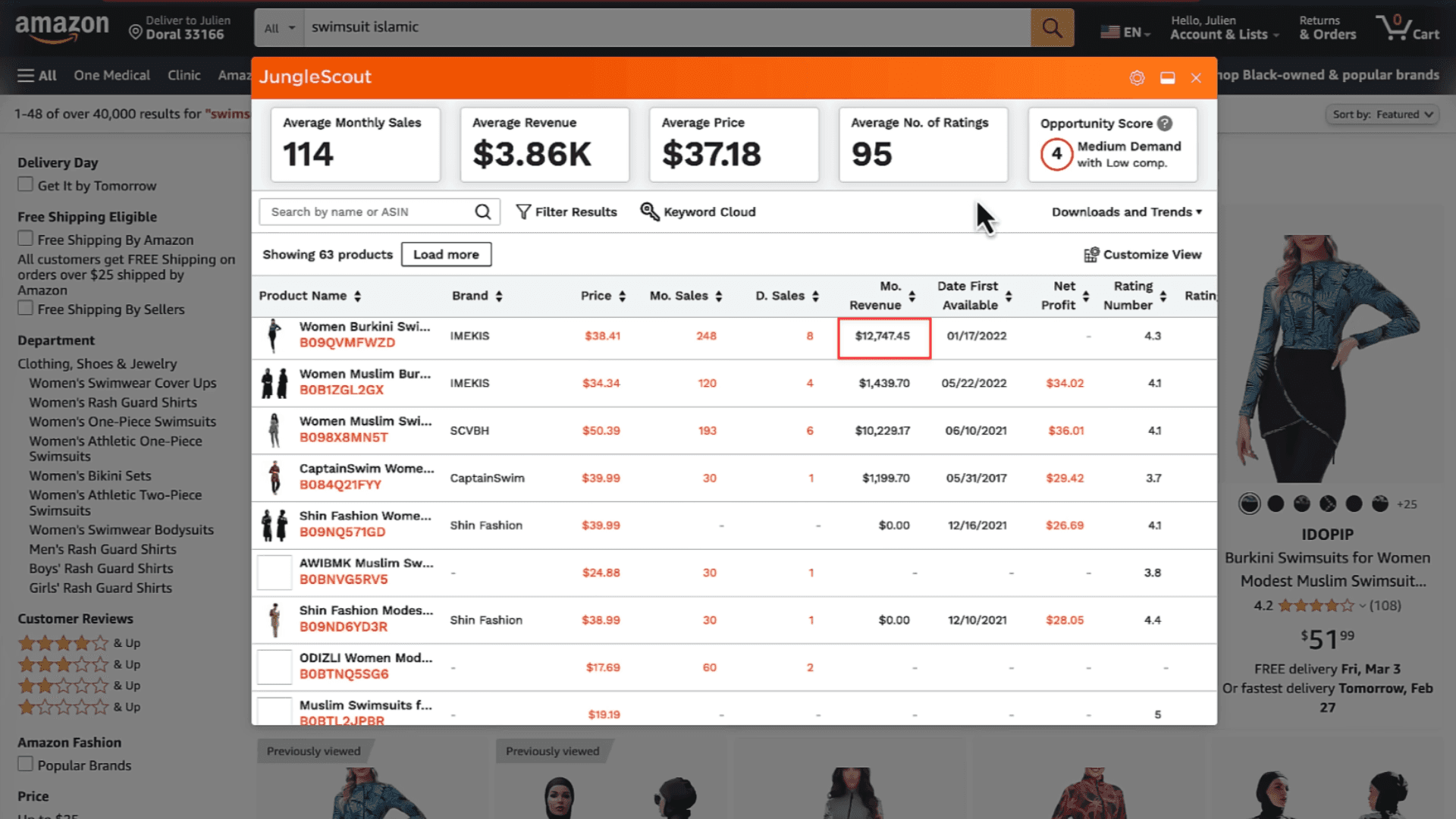Open the search category All dropdown
The image size is (1456, 819).
[x=279, y=28]
